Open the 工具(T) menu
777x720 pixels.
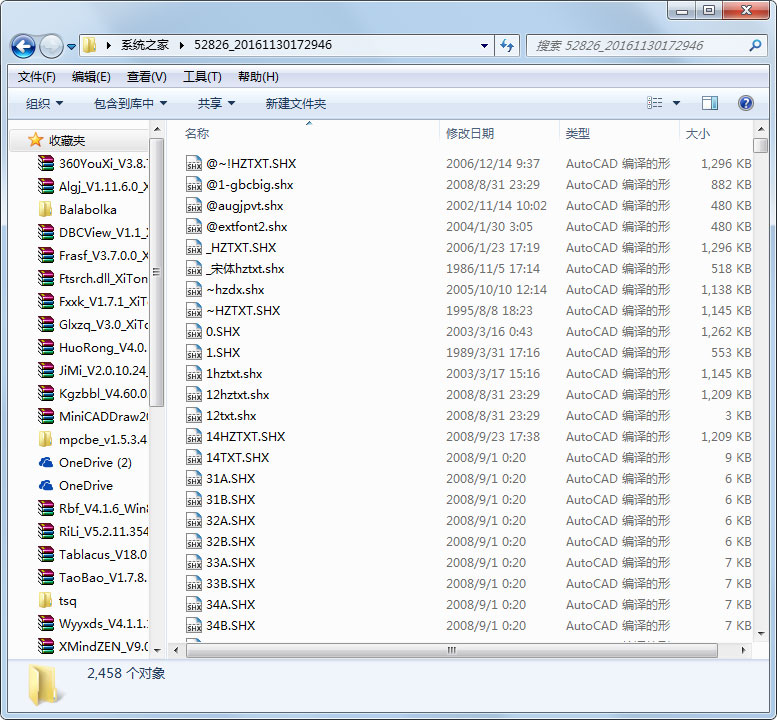202,77
